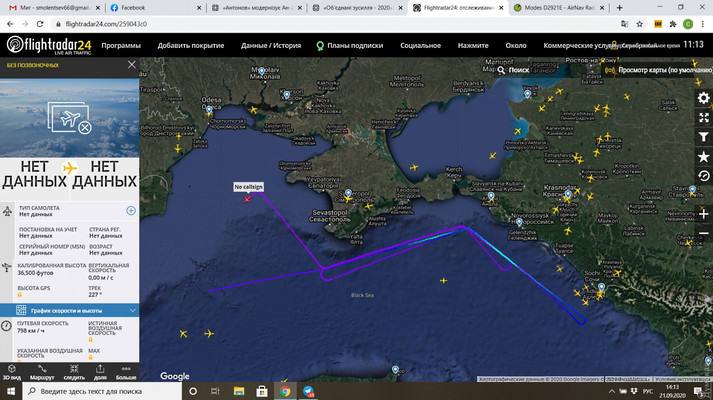
Task: Open map settings gear icon
Action: point(703,97)
